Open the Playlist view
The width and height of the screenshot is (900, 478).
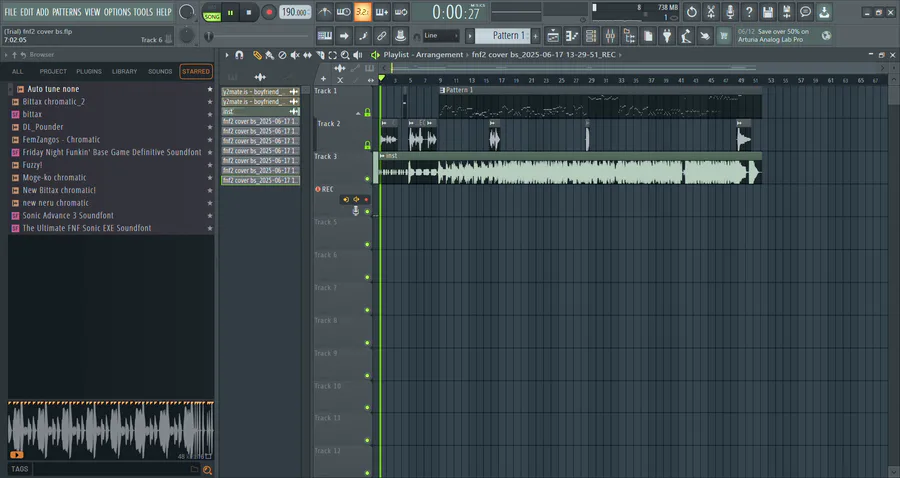tap(553, 36)
